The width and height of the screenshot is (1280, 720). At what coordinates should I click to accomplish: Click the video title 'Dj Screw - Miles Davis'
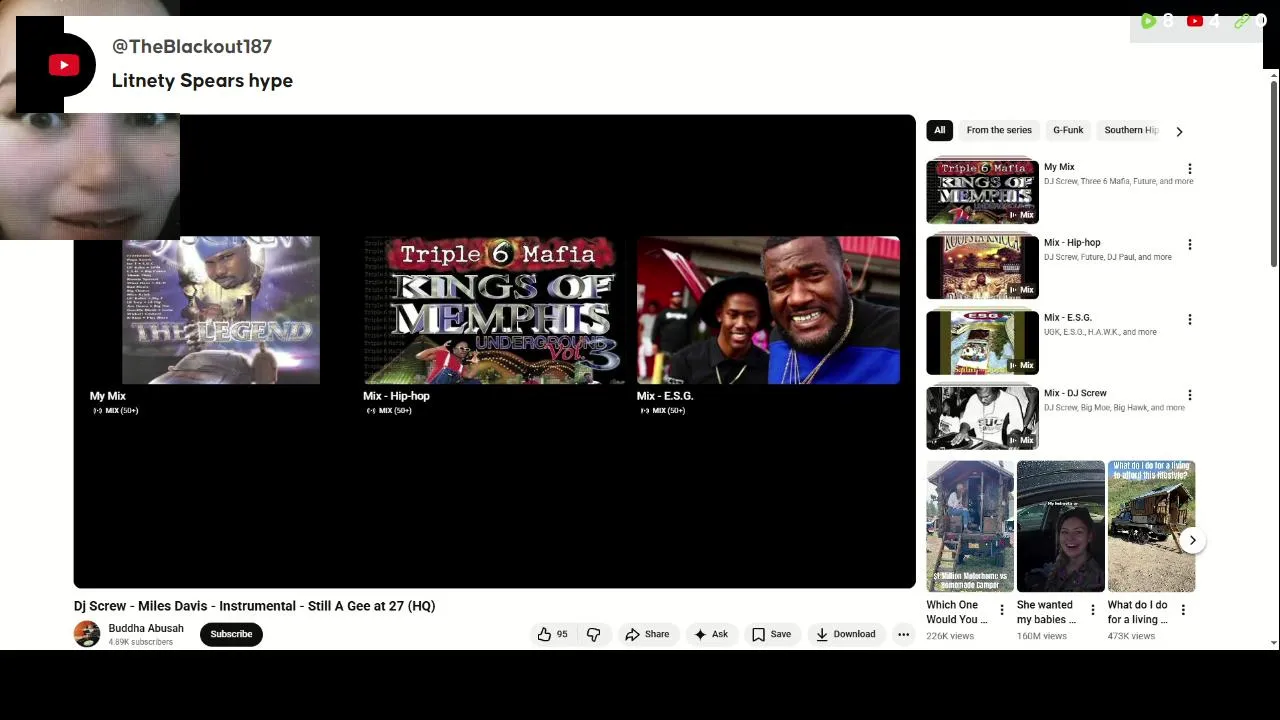(x=254, y=606)
